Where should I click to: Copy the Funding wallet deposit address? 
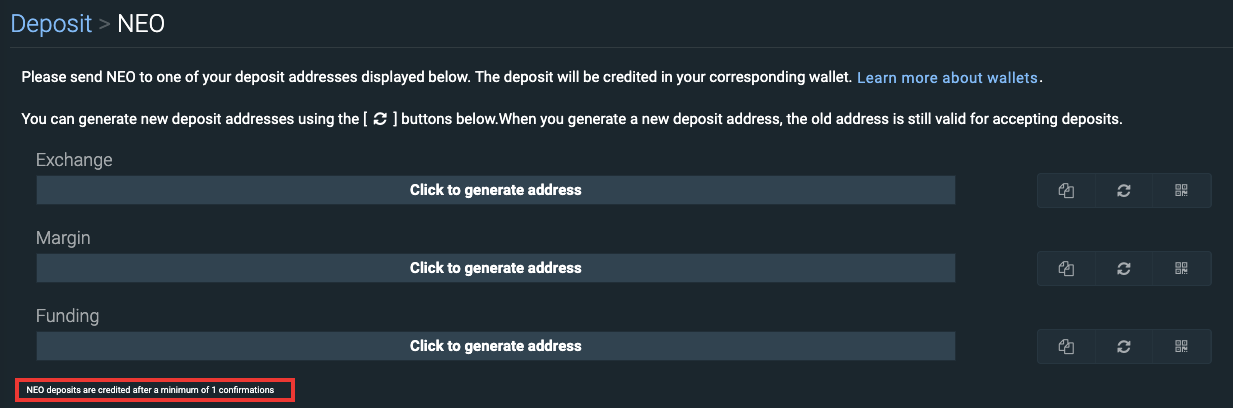click(1066, 346)
